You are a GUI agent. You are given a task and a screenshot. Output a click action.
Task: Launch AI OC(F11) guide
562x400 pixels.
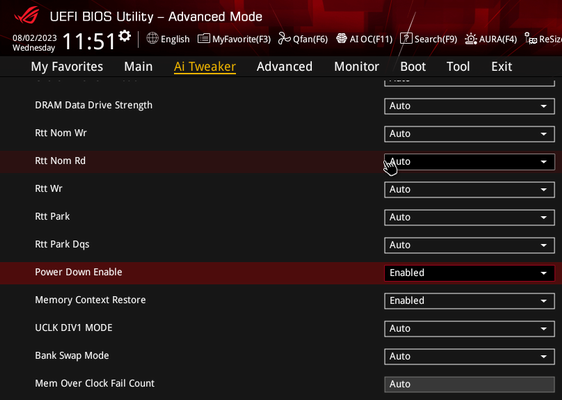[x=371, y=39]
